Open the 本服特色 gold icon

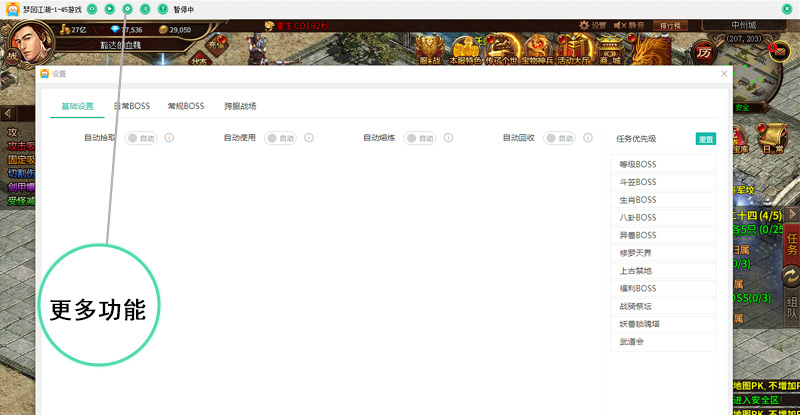click(461, 48)
